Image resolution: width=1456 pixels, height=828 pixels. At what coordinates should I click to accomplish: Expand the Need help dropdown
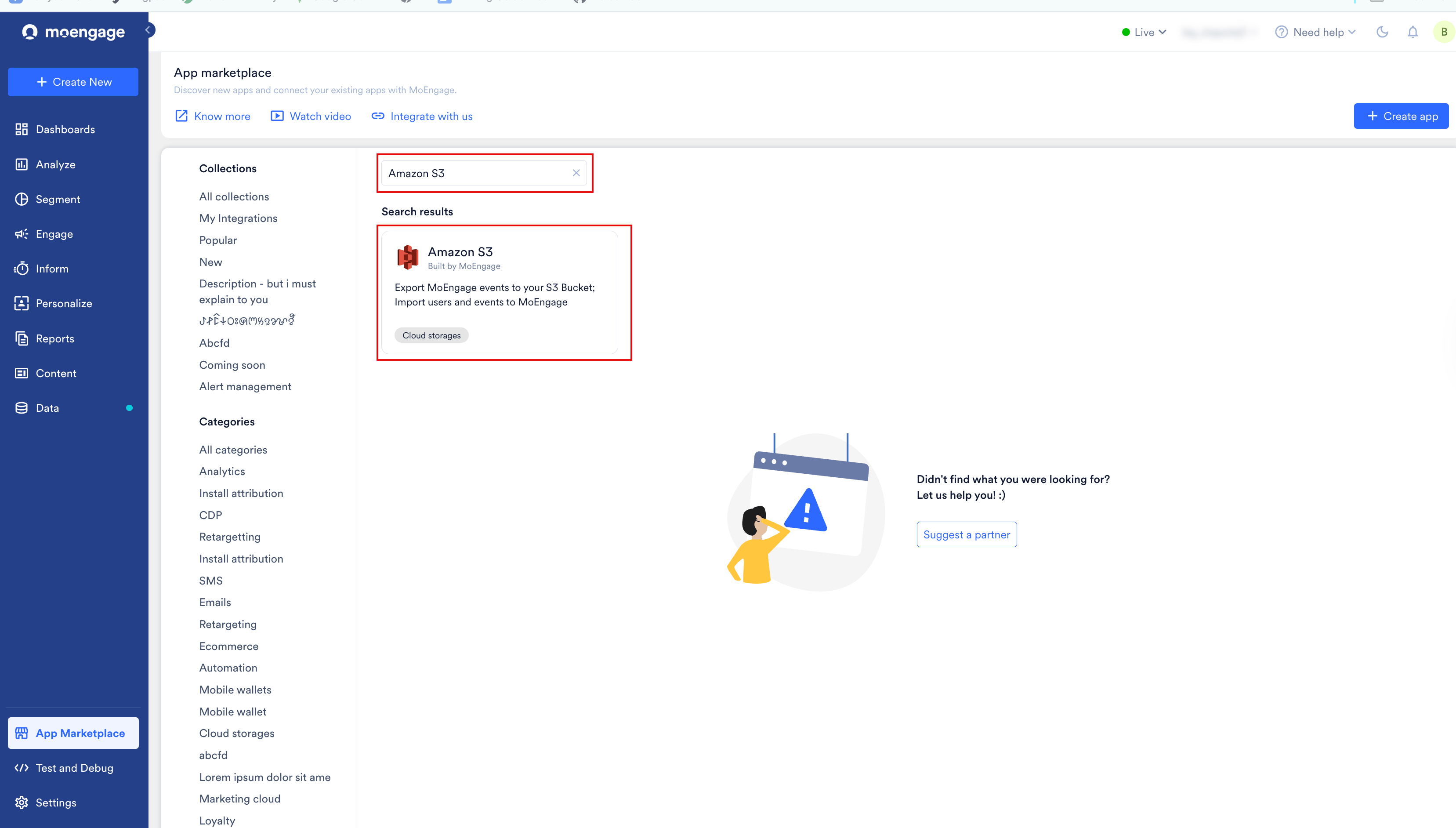pos(1315,33)
